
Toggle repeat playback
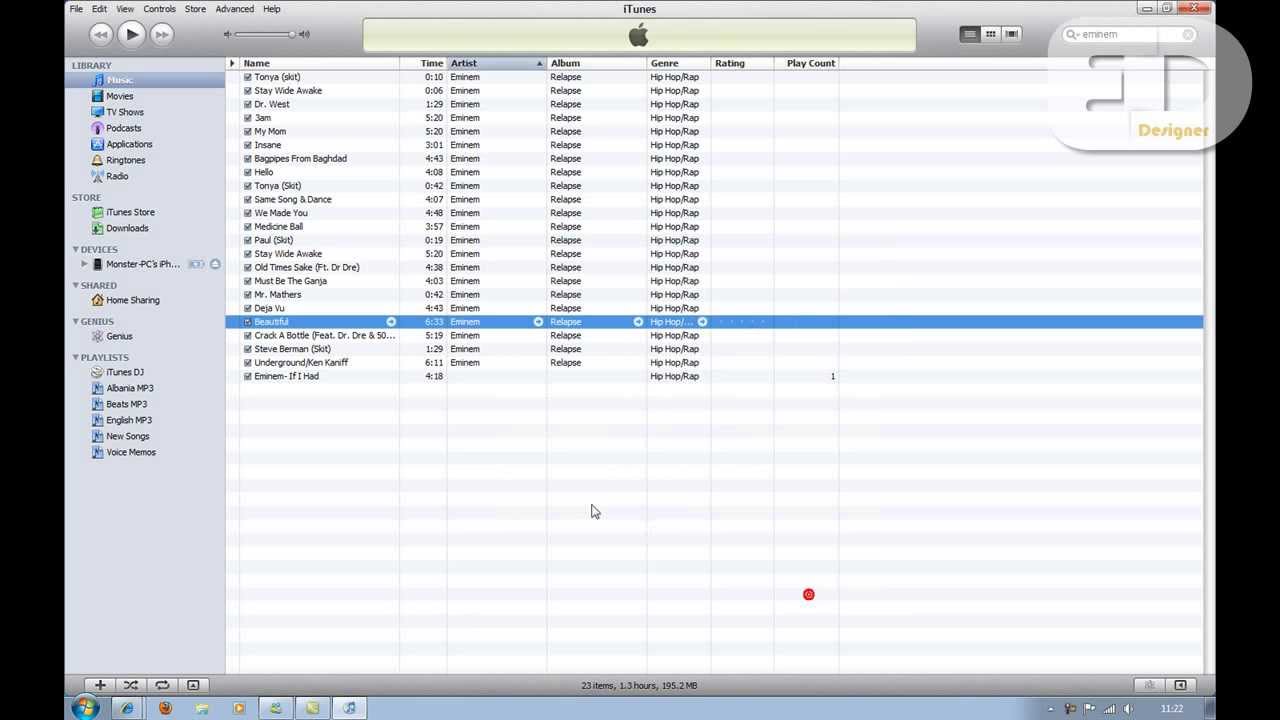(x=162, y=685)
